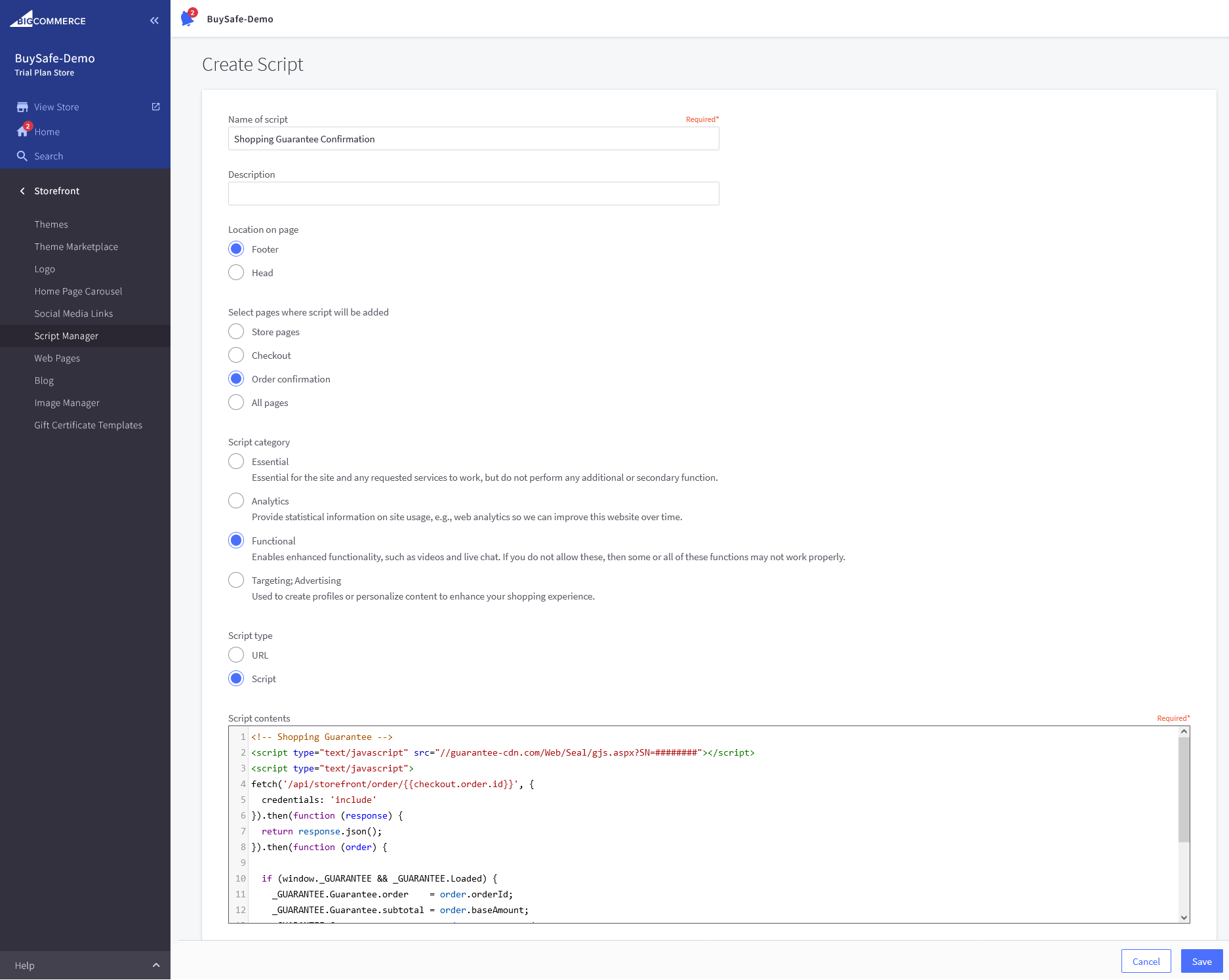
Task: Go back using Storefront chevron
Action: click(22, 191)
